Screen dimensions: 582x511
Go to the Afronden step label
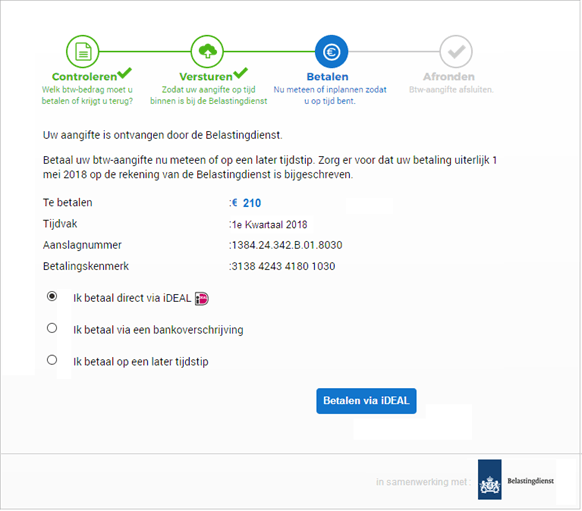449,76
